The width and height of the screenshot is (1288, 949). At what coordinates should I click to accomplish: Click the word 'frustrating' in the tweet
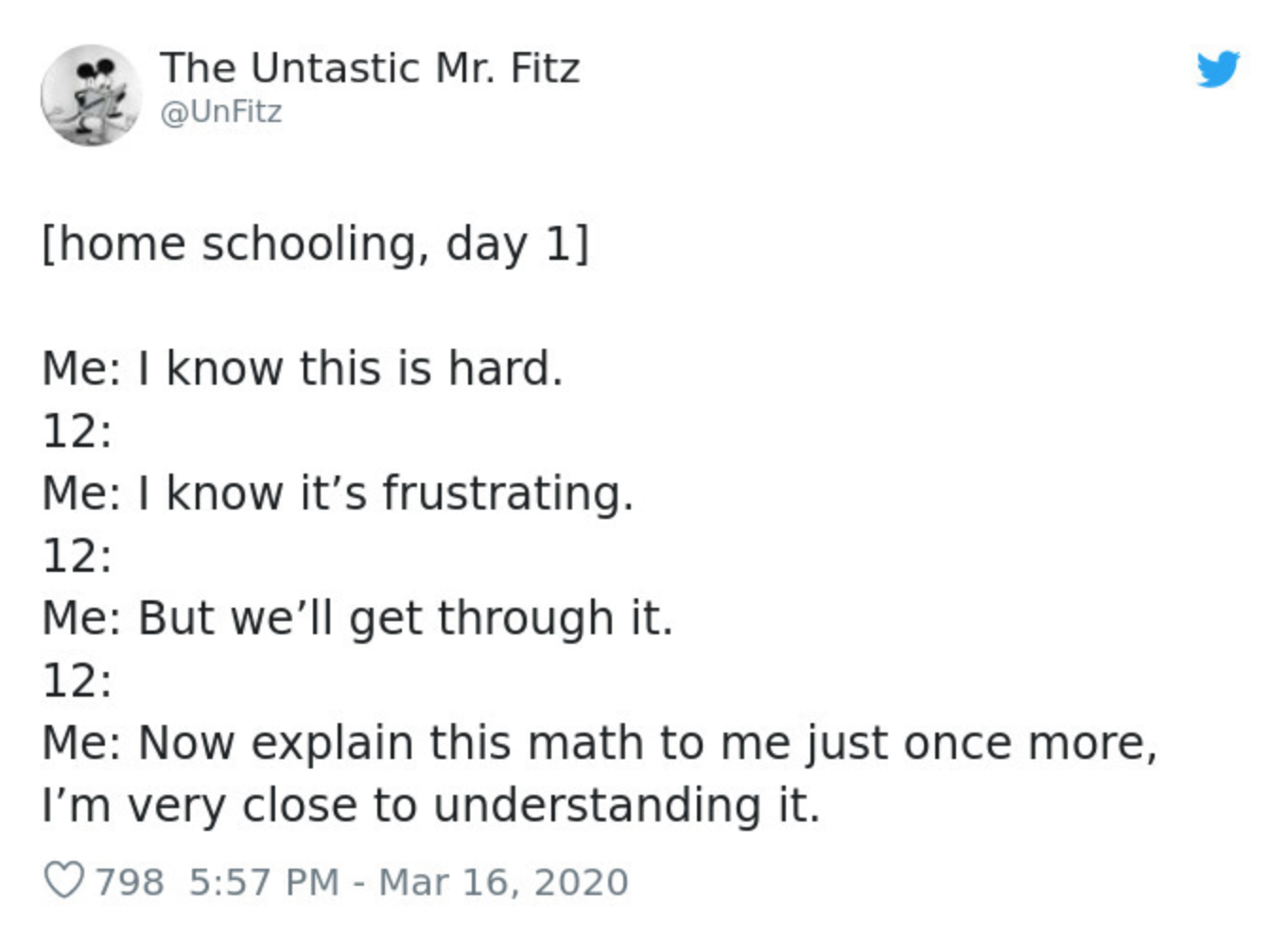502,494
